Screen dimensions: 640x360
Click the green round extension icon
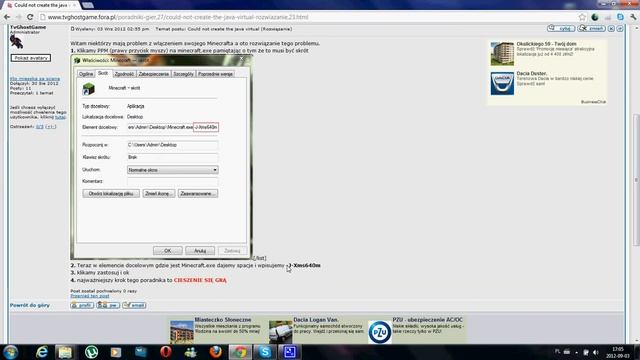tap(595, 17)
